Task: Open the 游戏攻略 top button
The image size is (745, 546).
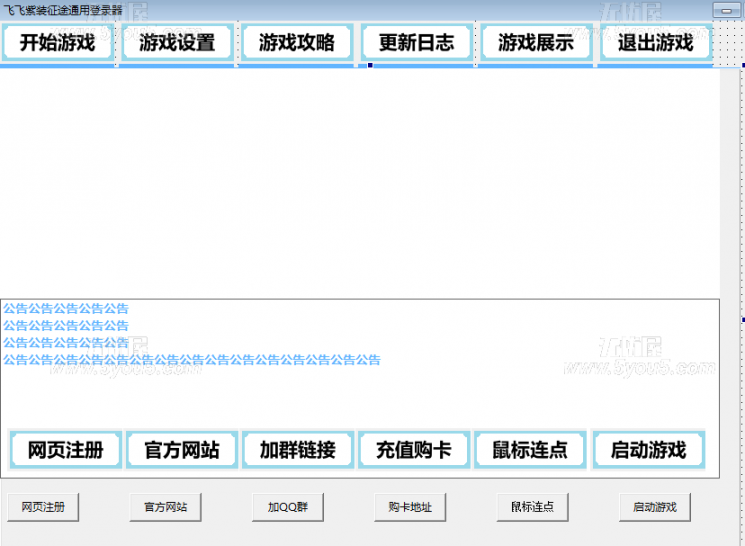Action: (297, 42)
